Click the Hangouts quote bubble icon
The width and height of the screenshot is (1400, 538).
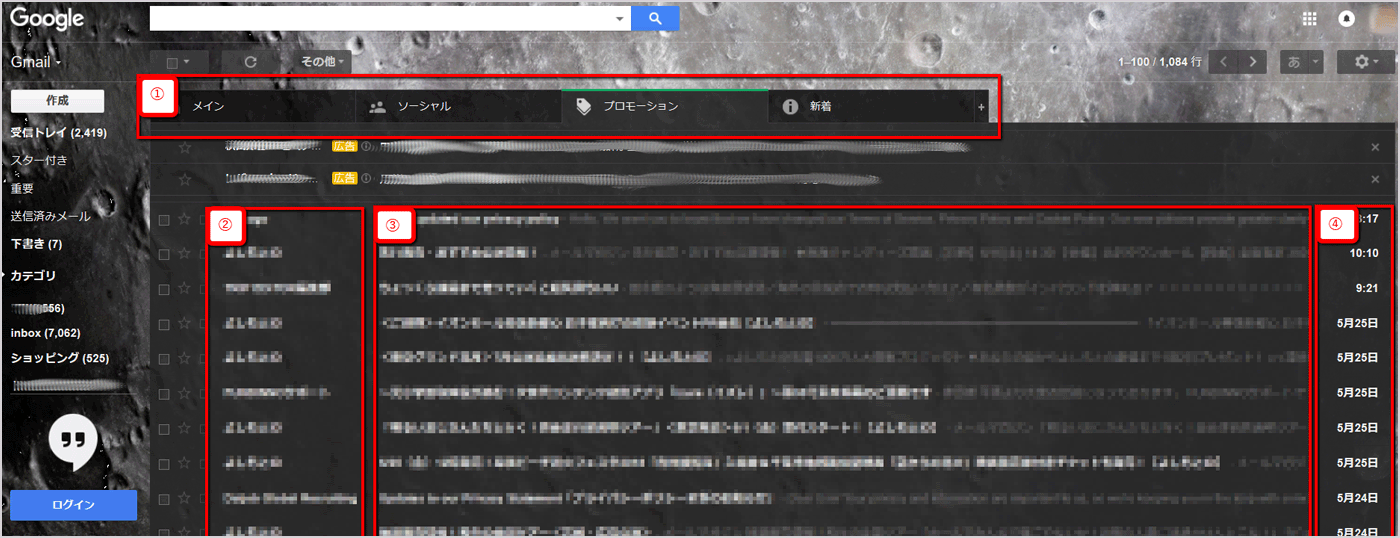coord(73,442)
